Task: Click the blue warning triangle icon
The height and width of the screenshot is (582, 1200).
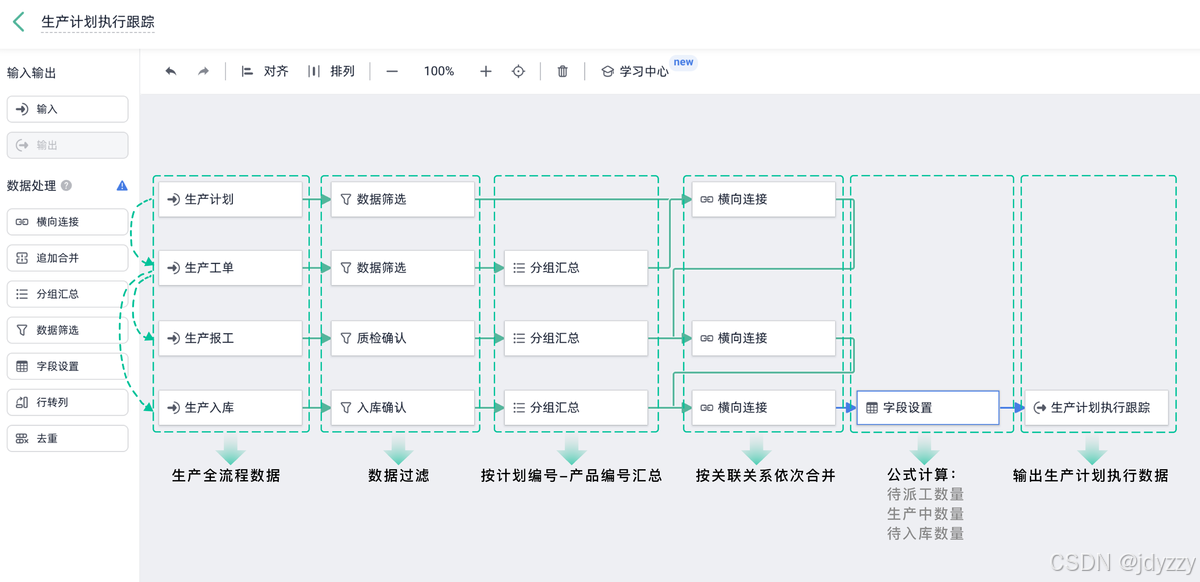Action: click(x=122, y=186)
